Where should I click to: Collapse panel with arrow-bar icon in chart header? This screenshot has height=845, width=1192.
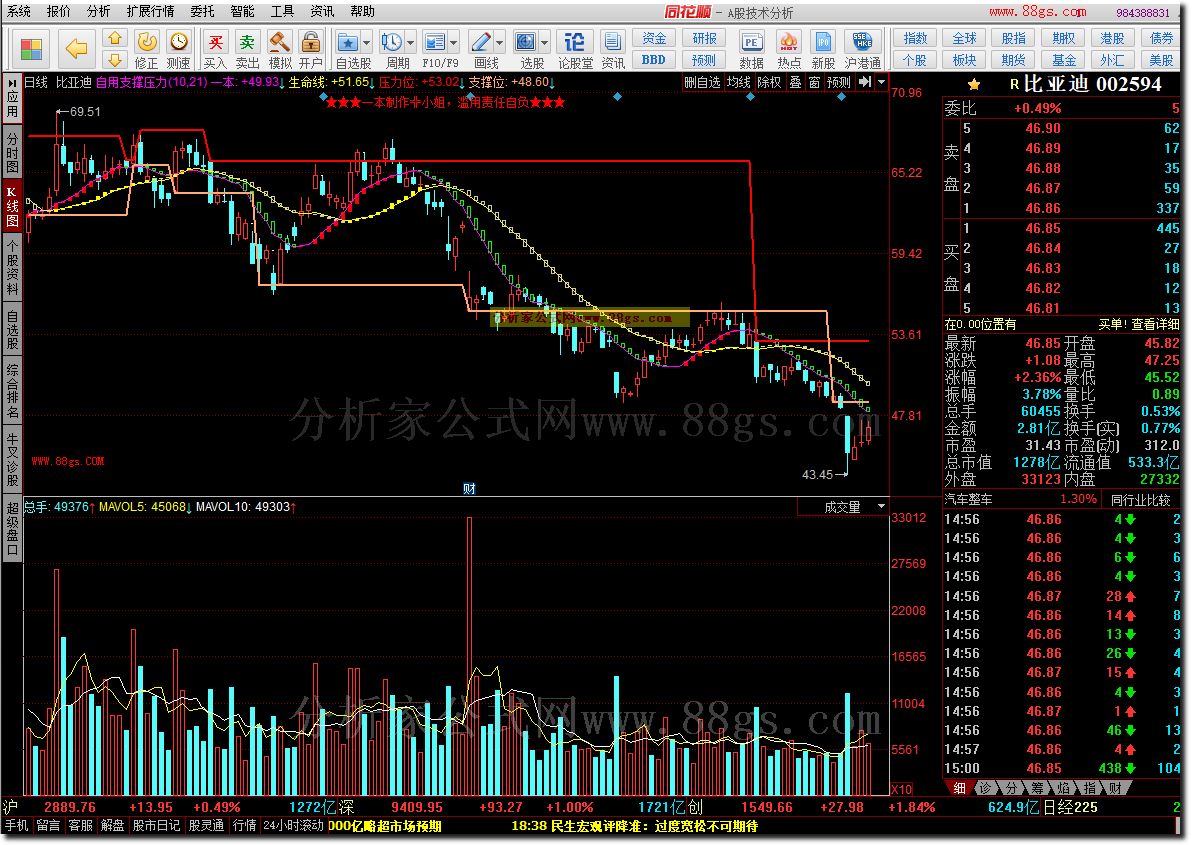point(864,81)
